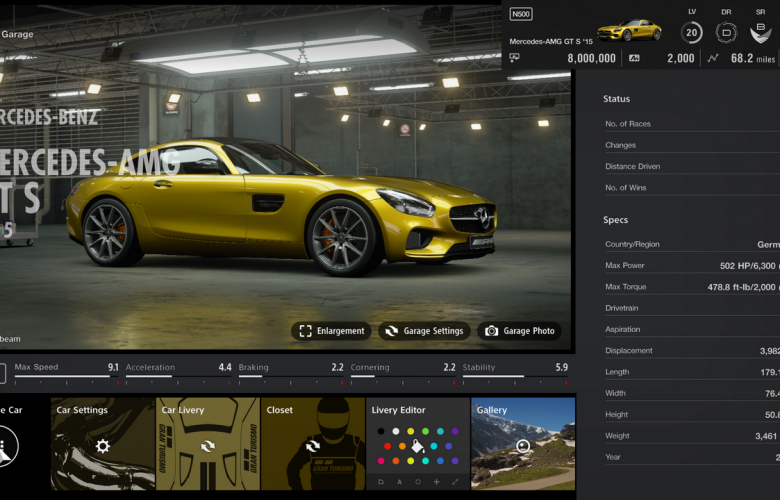Select the Car Livery tile

coord(208,443)
